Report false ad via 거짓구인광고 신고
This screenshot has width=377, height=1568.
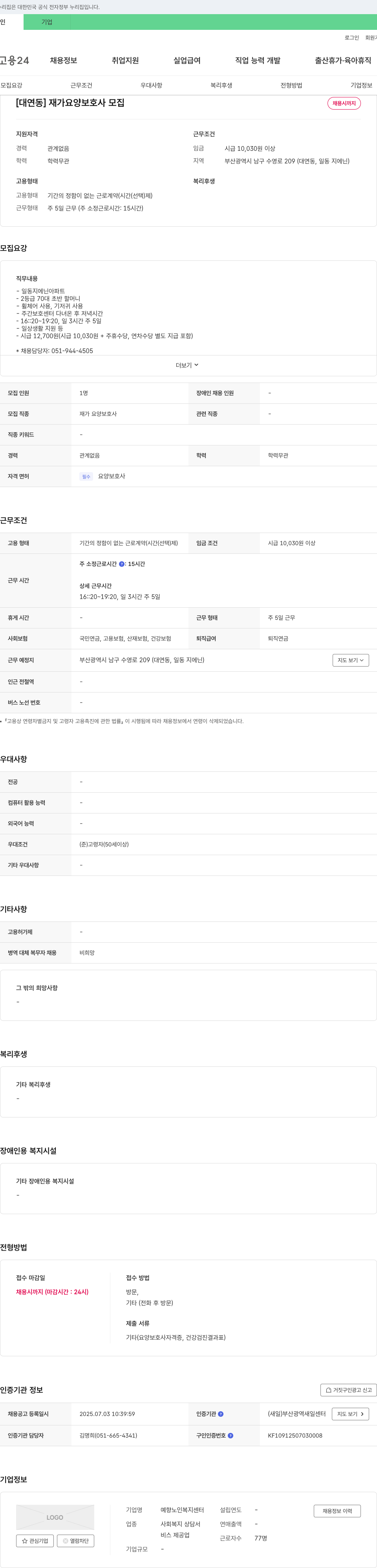pyautogui.click(x=348, y=1390)
